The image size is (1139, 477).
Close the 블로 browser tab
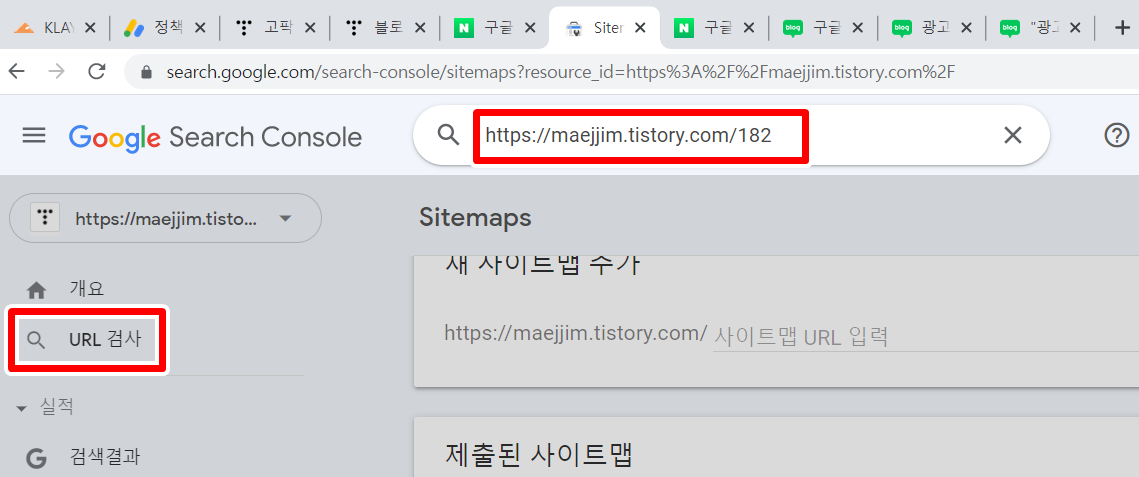pos(419,28)
